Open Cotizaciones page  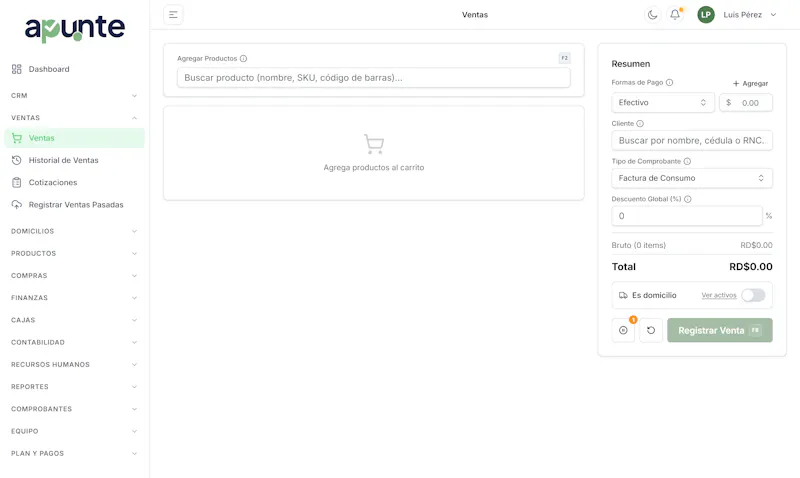[74, 182]
